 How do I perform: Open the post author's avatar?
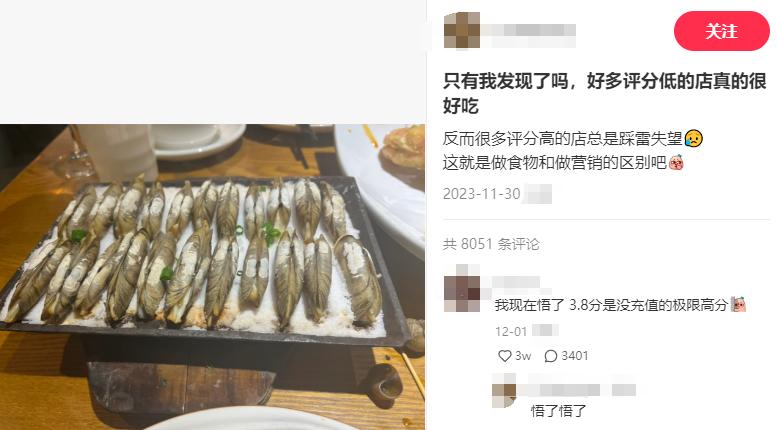tap(461, 30)
